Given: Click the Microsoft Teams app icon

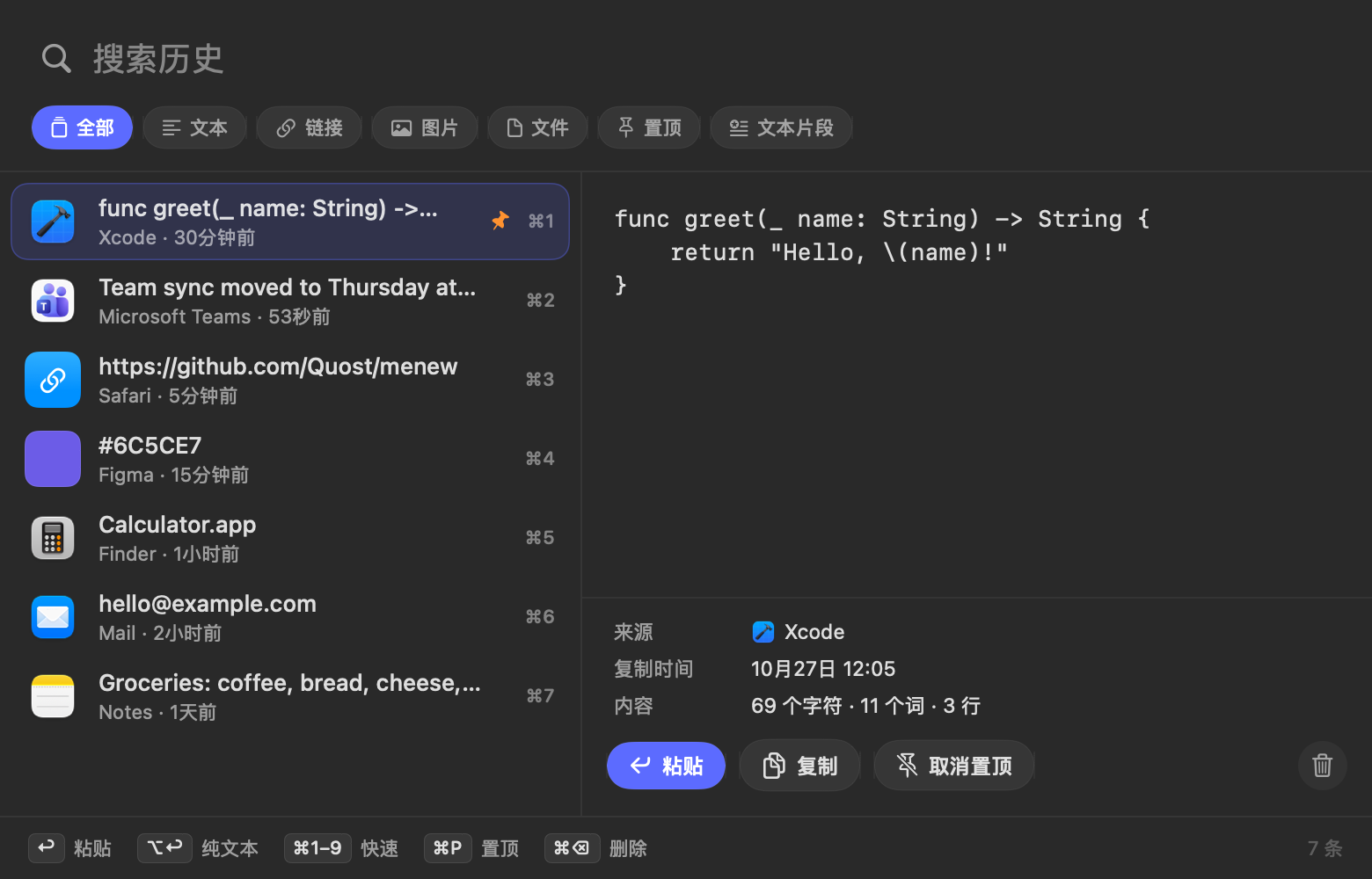Looking at the screenshot, I should coord(53,301).
